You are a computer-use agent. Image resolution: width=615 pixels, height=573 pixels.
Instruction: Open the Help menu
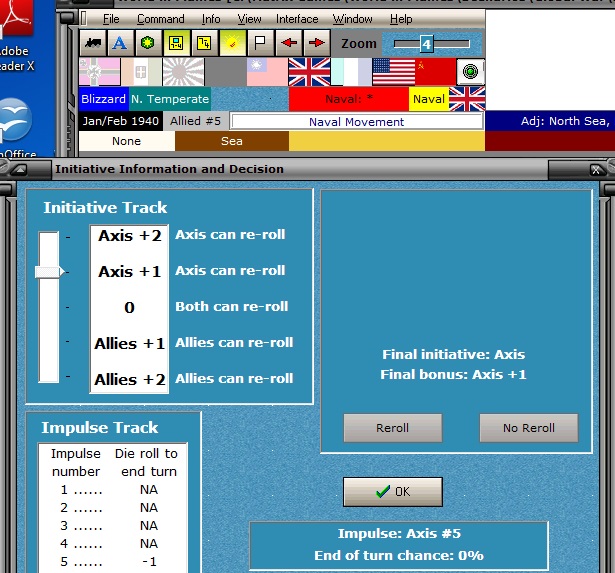tap(401, 19)
